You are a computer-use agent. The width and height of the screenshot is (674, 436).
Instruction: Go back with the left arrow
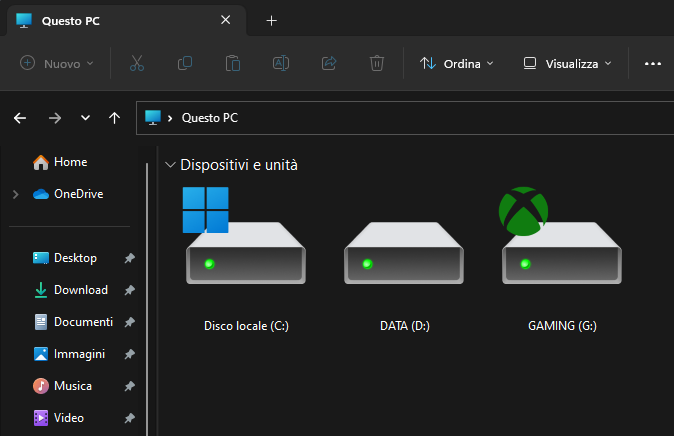[20, 118]
